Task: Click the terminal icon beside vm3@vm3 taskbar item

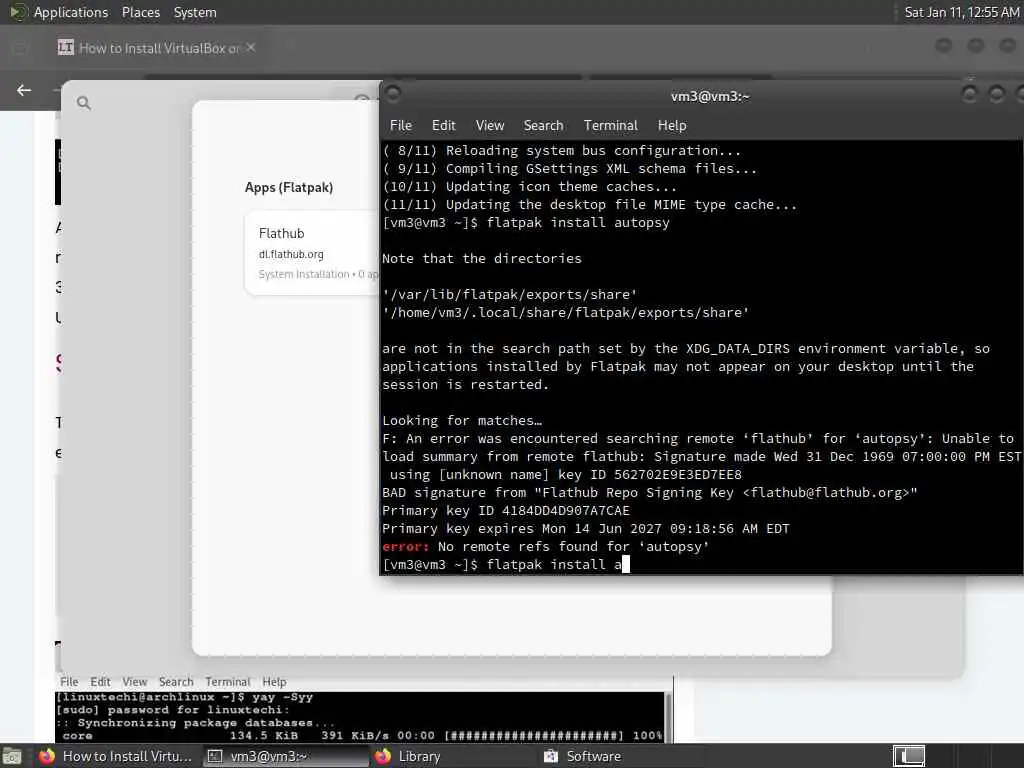Action: [215, 756]
